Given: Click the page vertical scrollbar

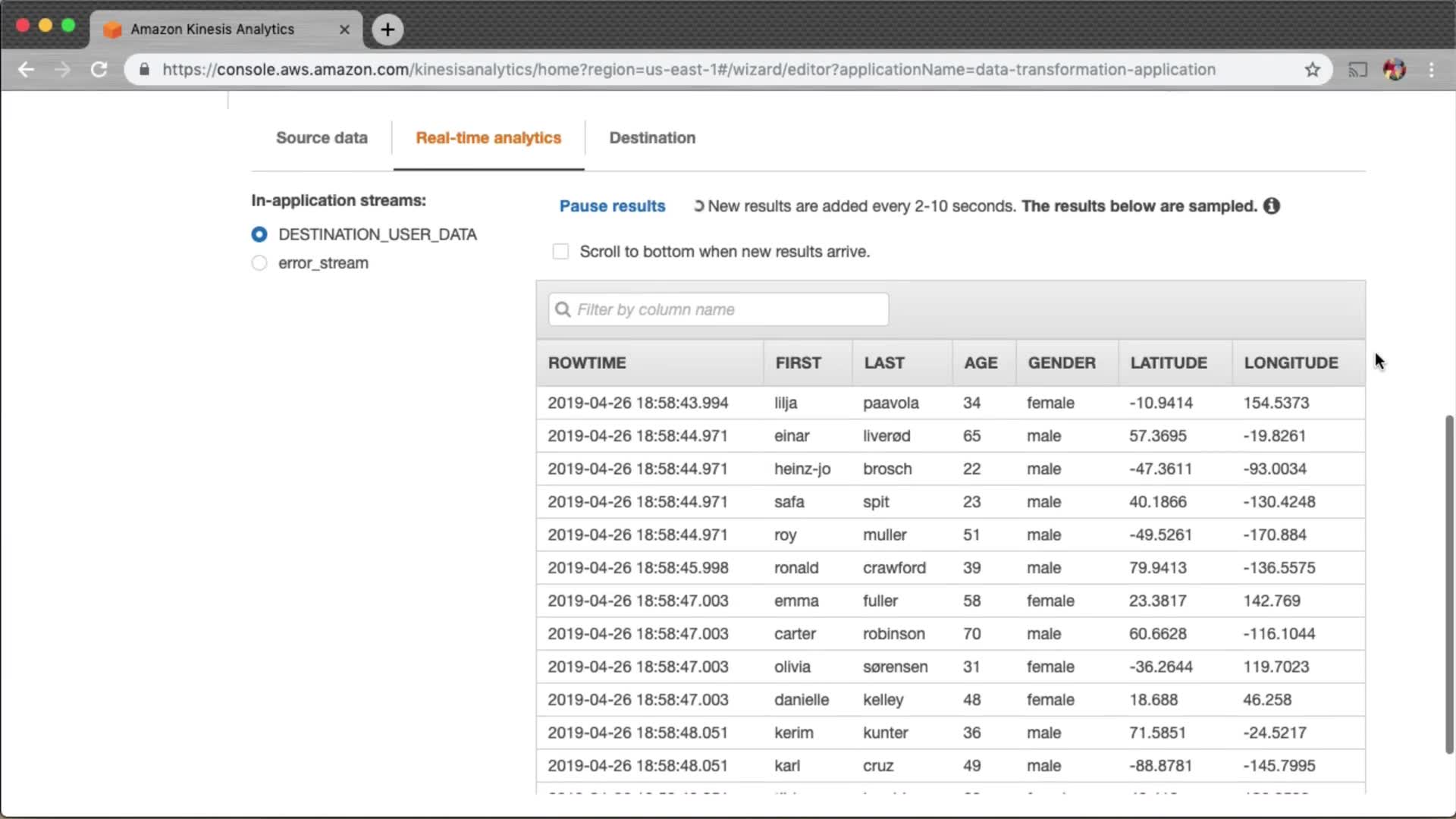Looking at the screenshot, I should (1449, 584).
